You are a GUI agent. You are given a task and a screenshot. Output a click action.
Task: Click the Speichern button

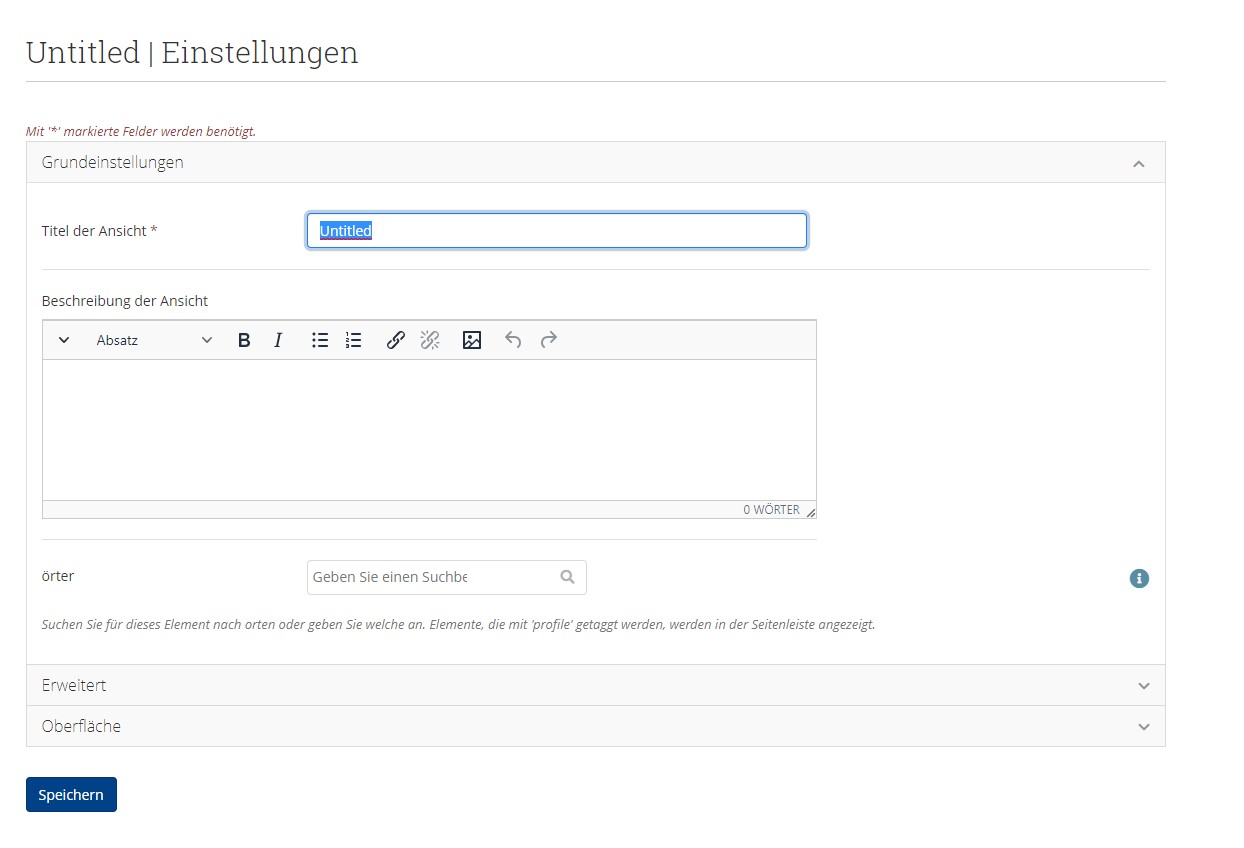71,795
